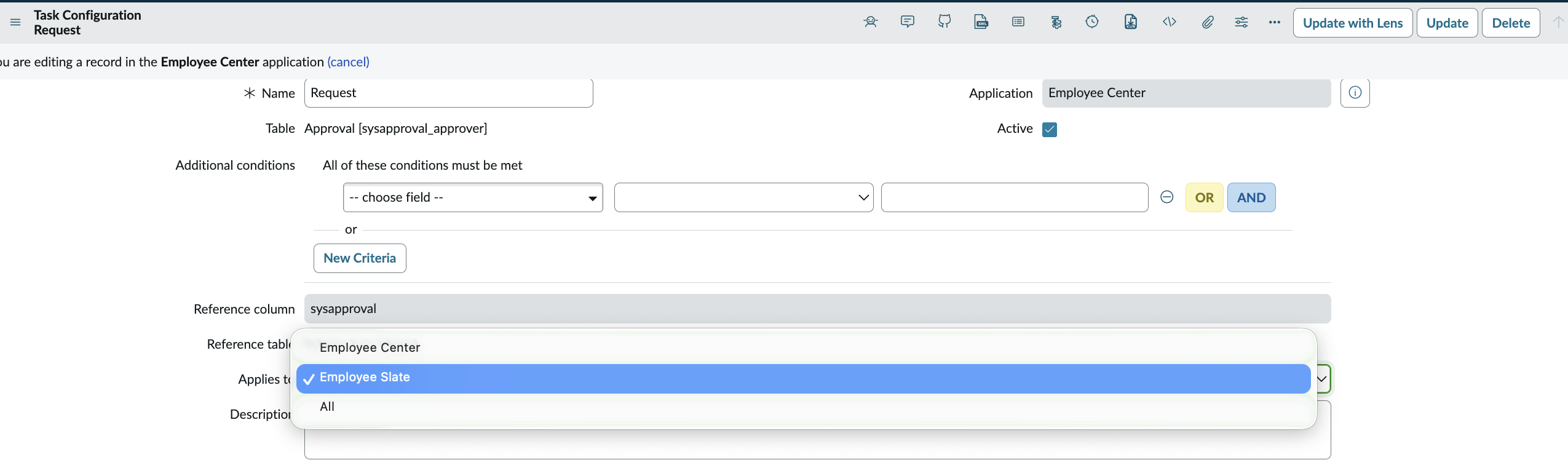The height and width of the screenshot is (476, 1568).
Task: Click the New Criteria button
Action: tap(360, 258)
